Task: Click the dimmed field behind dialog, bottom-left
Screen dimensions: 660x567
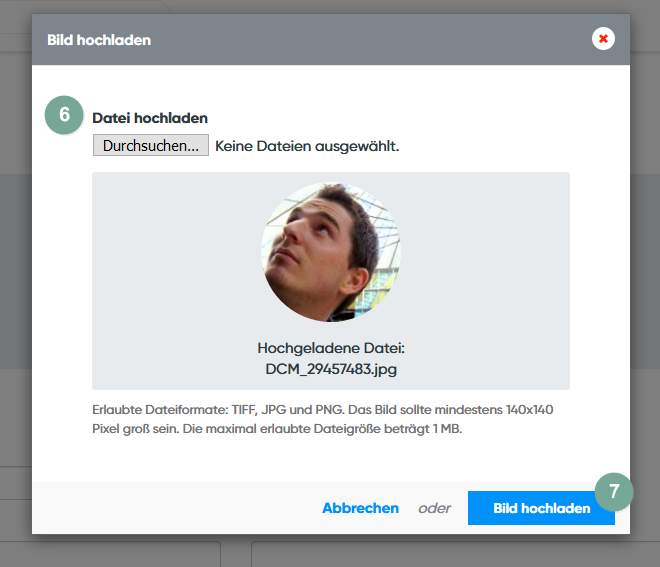Action: coord(110,554)
